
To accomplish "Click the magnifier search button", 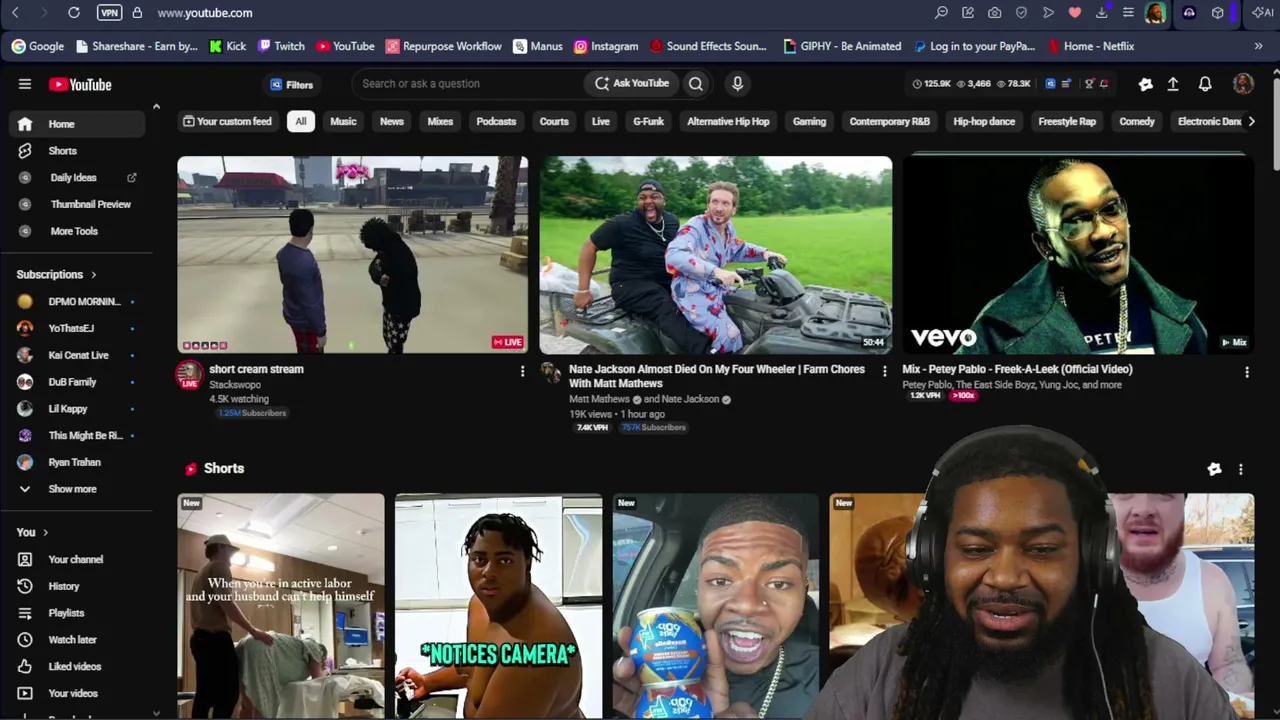I will pyautogui.click(x=696, y=84).
